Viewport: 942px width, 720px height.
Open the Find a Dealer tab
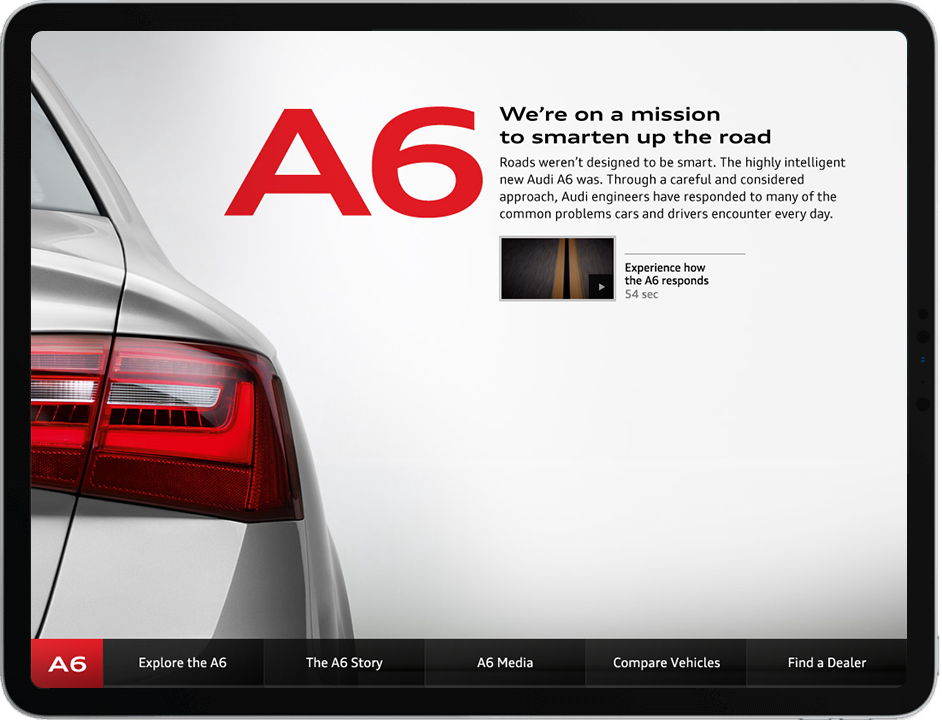[827, 663]
